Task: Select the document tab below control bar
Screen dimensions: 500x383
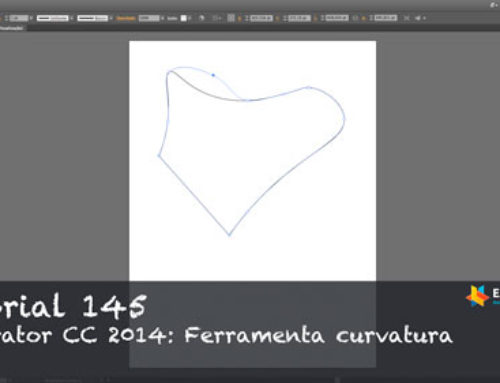Action: click(x=12, y=28)
